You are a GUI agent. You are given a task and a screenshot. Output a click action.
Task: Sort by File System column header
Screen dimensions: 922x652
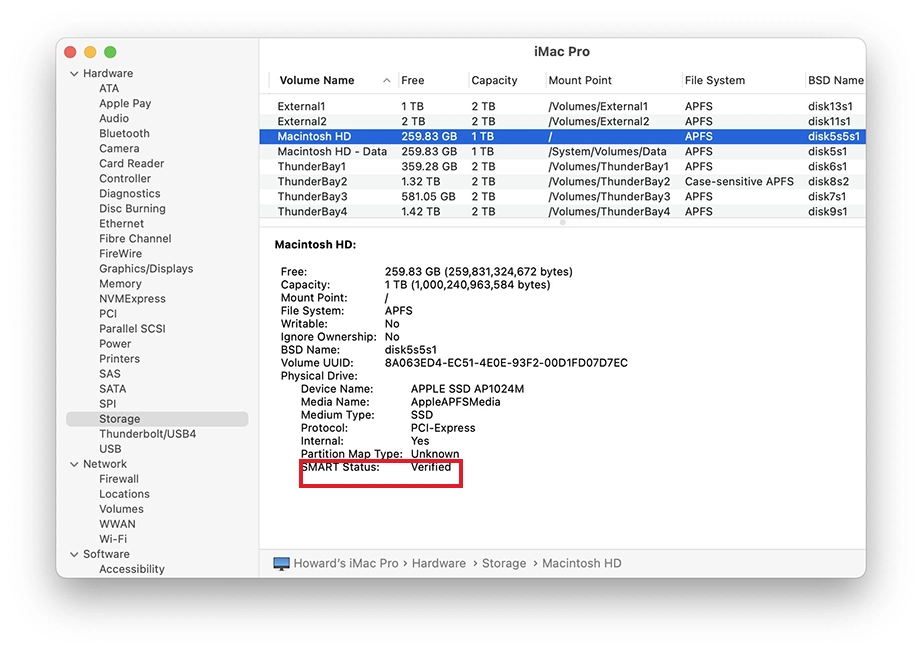[x=714, y=81]
